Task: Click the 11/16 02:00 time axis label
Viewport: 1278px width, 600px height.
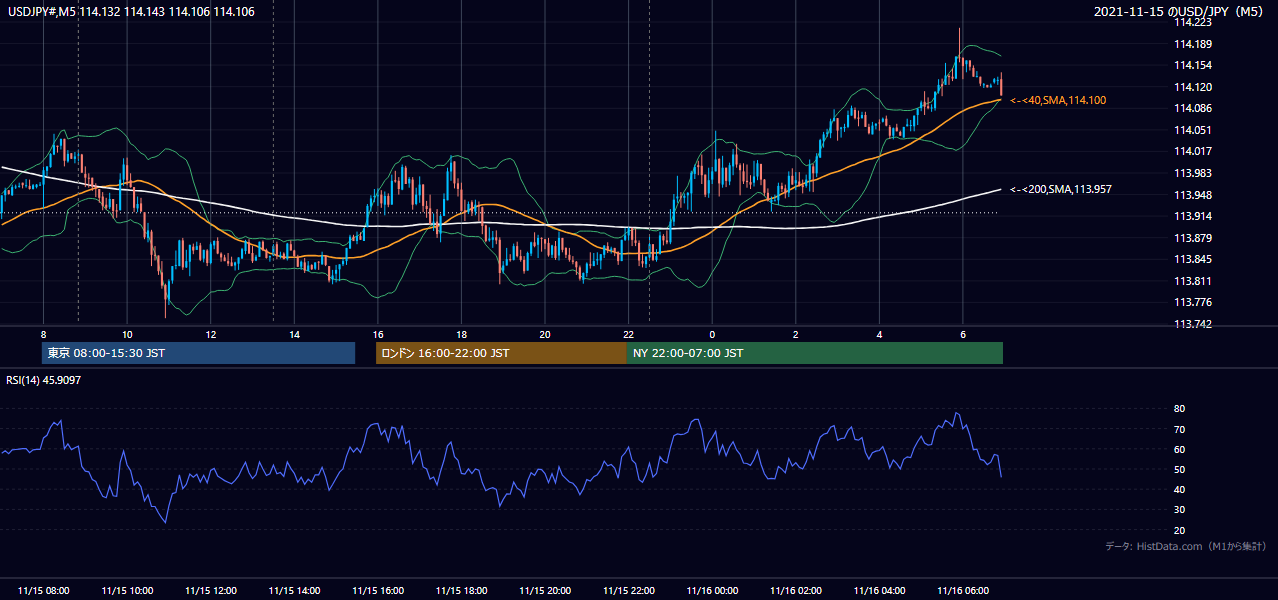Action: [x=796, y=591]
